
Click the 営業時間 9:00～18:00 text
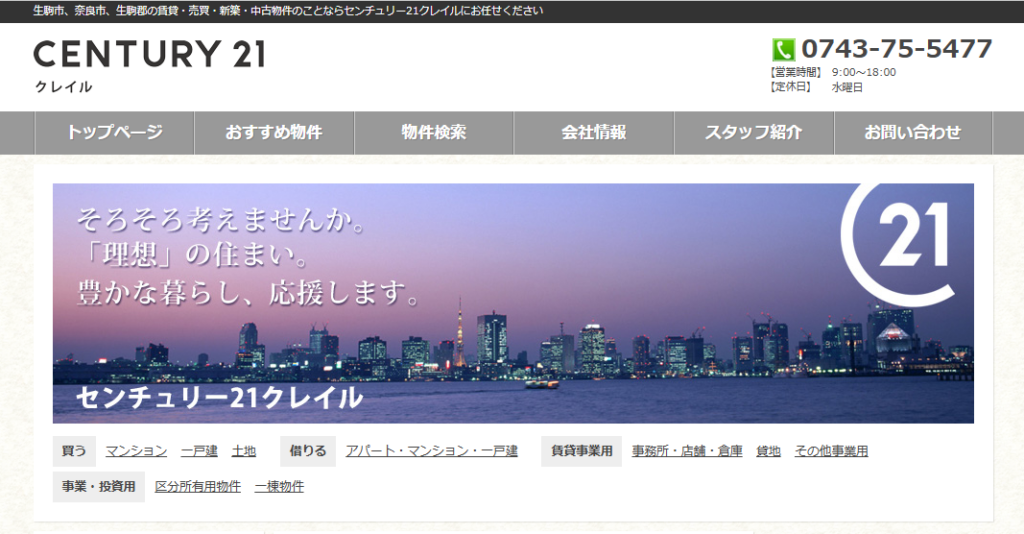point(833,72)
